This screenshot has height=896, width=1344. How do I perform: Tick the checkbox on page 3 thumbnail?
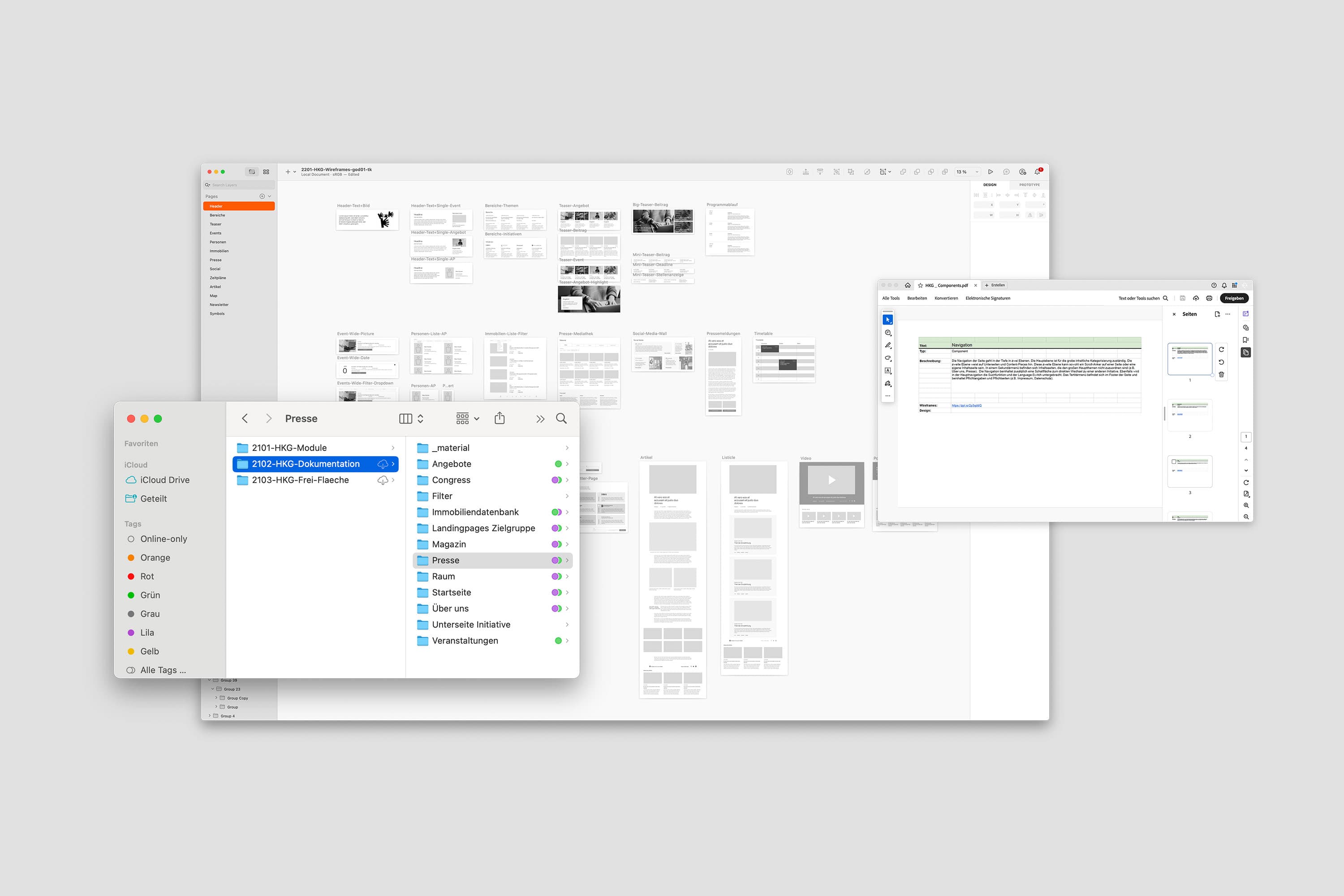[x=1174, y=462]
